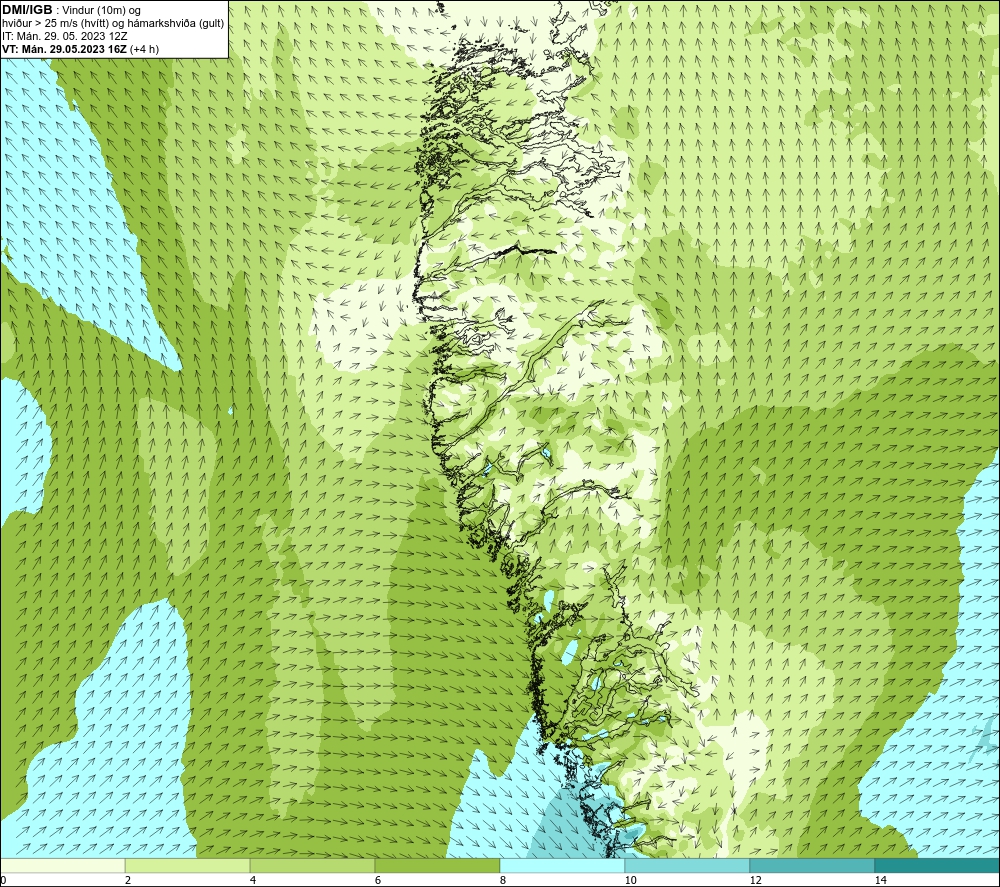Click the '0' label on the color scale
1000x887 pixels.
3,881
